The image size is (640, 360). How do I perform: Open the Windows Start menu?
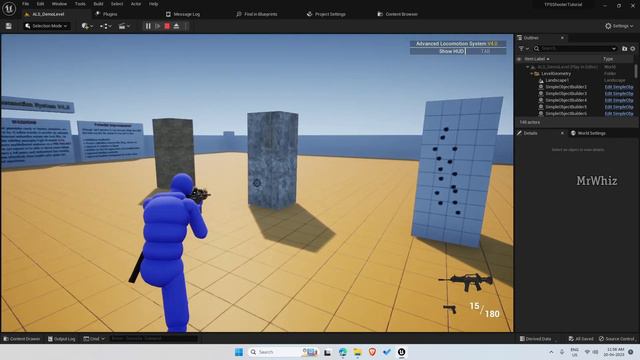239,352
